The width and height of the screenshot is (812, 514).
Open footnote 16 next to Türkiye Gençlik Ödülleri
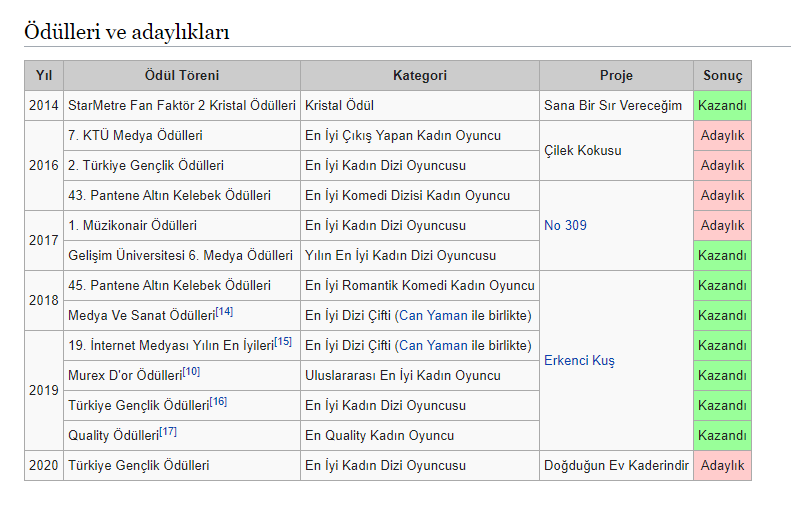coord(218,402)
